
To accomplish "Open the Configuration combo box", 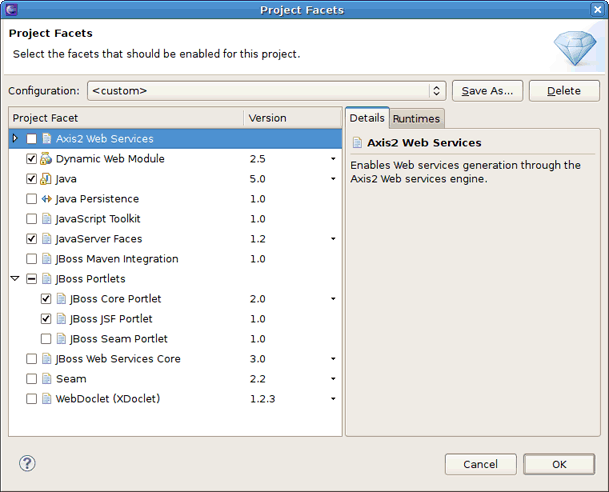I will pos(266,91).
